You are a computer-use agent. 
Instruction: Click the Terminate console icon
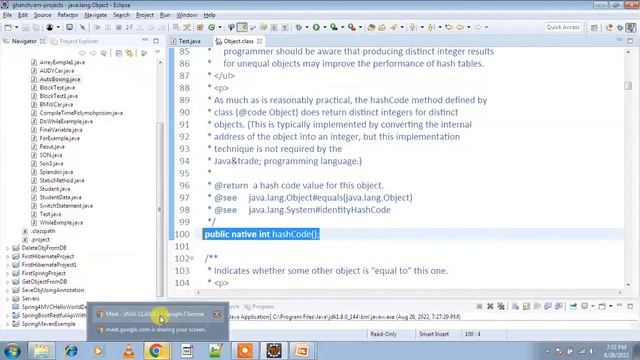click(x=480, y=306)
